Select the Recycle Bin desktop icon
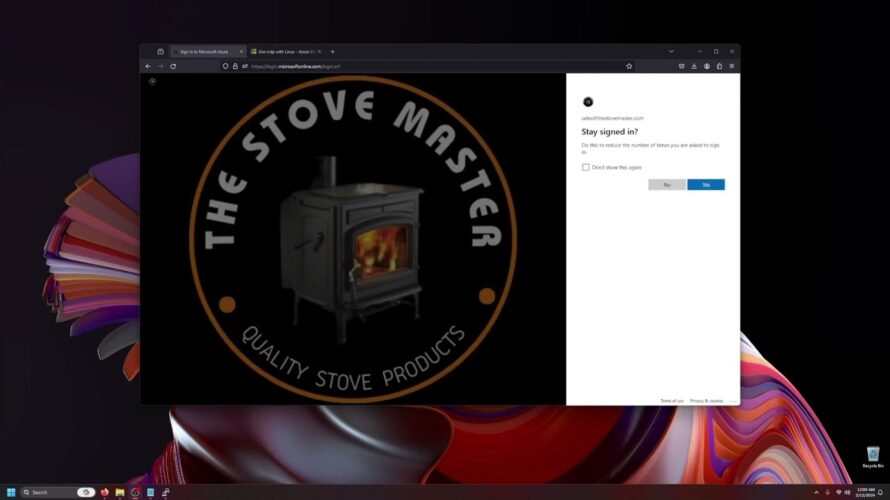This screenshot has height=500, width=890. [873, 457]
